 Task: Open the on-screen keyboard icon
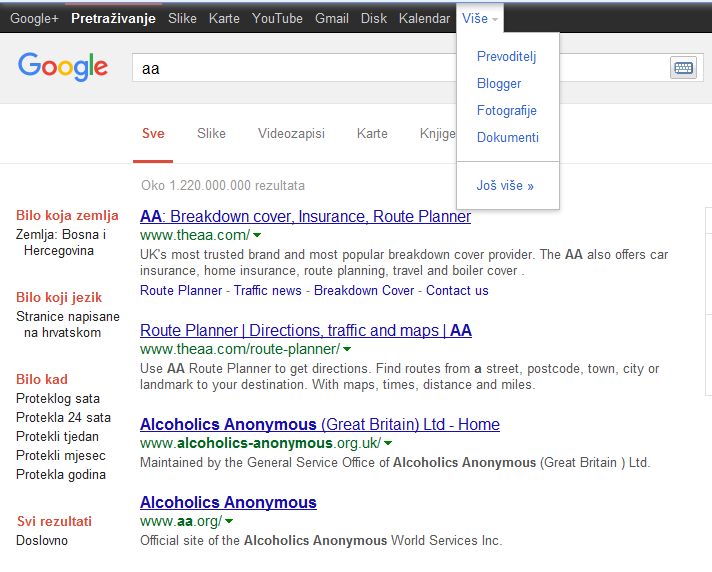(683, 68)
